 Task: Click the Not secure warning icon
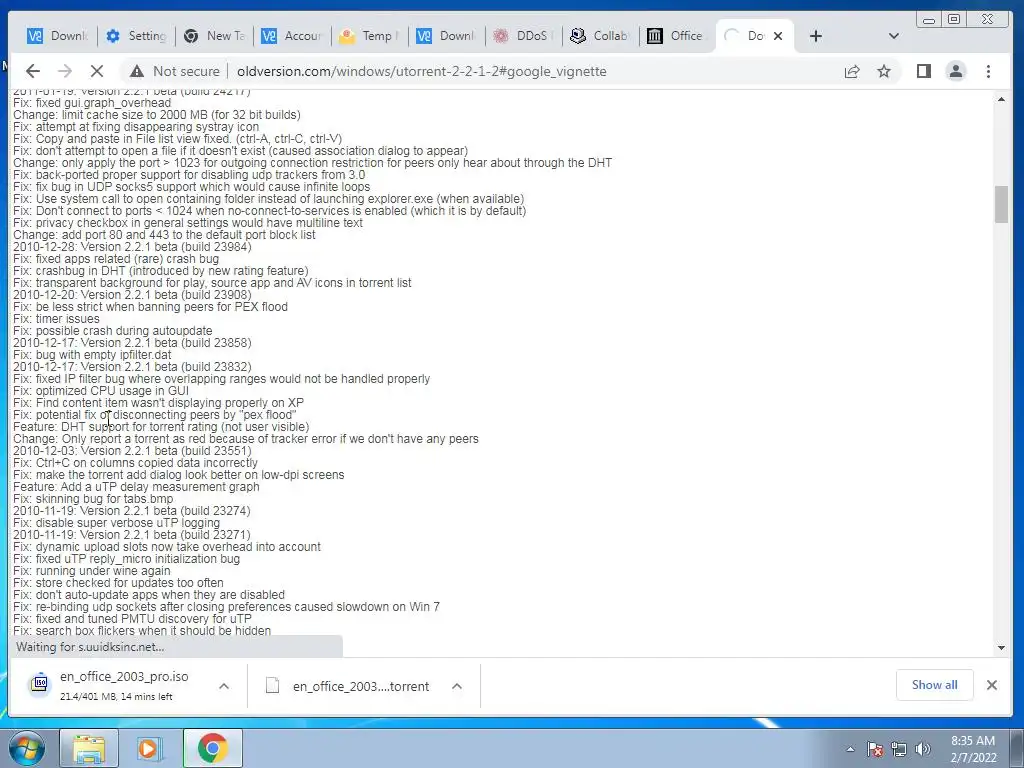click(136, 71)
